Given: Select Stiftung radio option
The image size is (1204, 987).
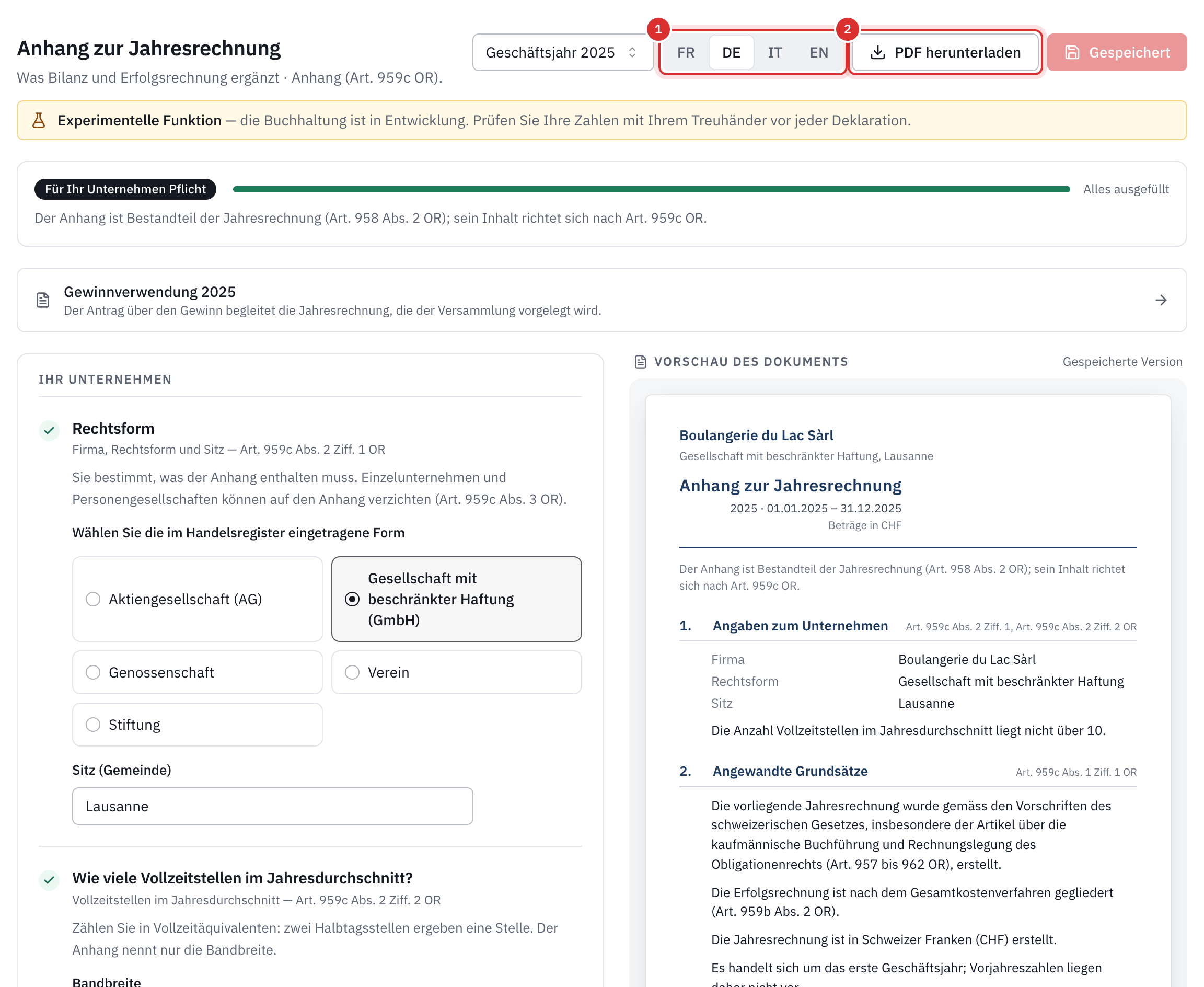Looking at the screenshot, I should (197, 725).
